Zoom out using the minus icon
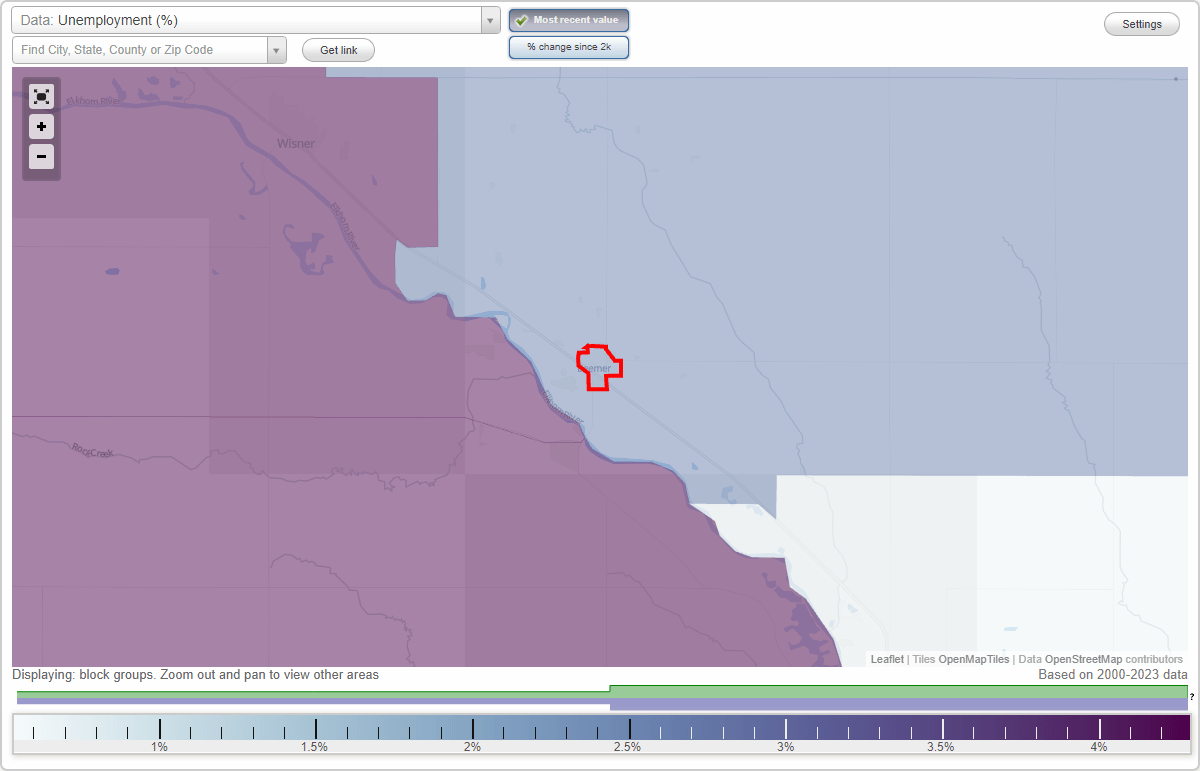The width and height of the screenshot is (1200, 771). pos(41,157)
